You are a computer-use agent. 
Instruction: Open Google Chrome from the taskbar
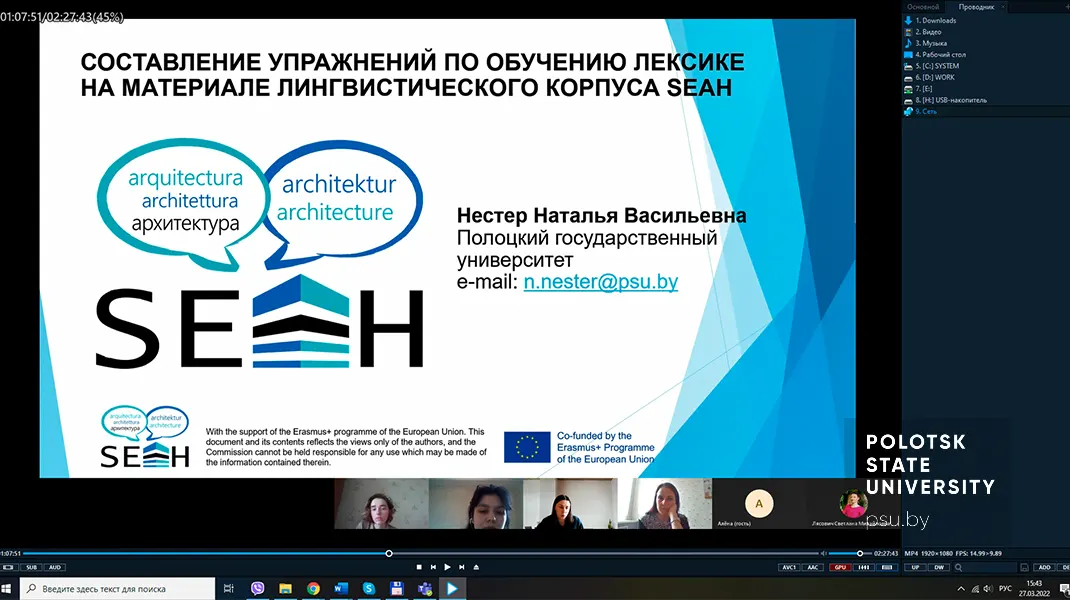(x=313, y=588)
